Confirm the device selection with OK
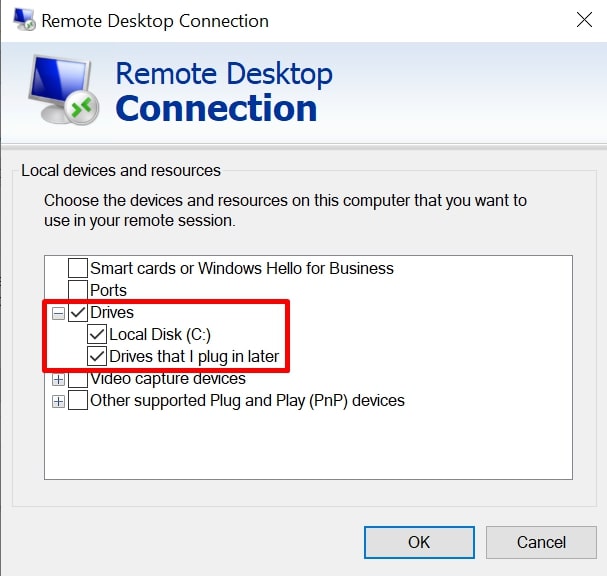 (419, 542)
